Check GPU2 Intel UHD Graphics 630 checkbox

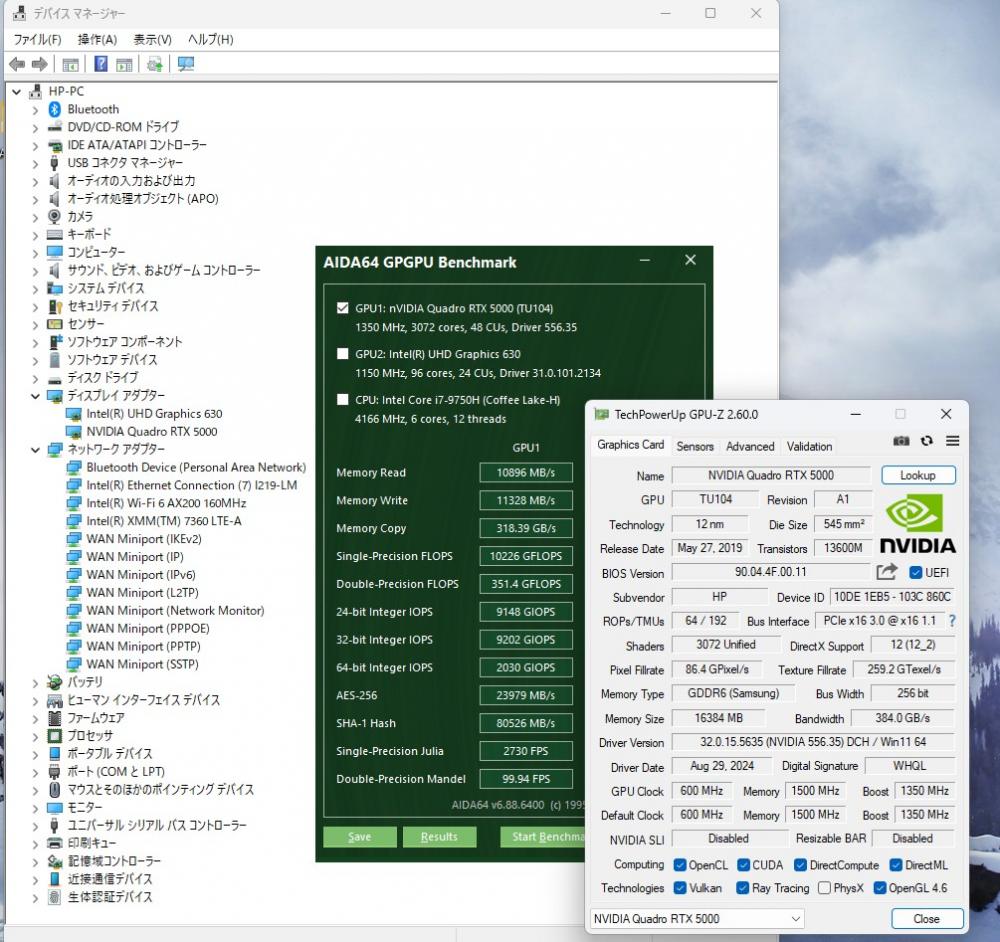click(x=342, y=354)
